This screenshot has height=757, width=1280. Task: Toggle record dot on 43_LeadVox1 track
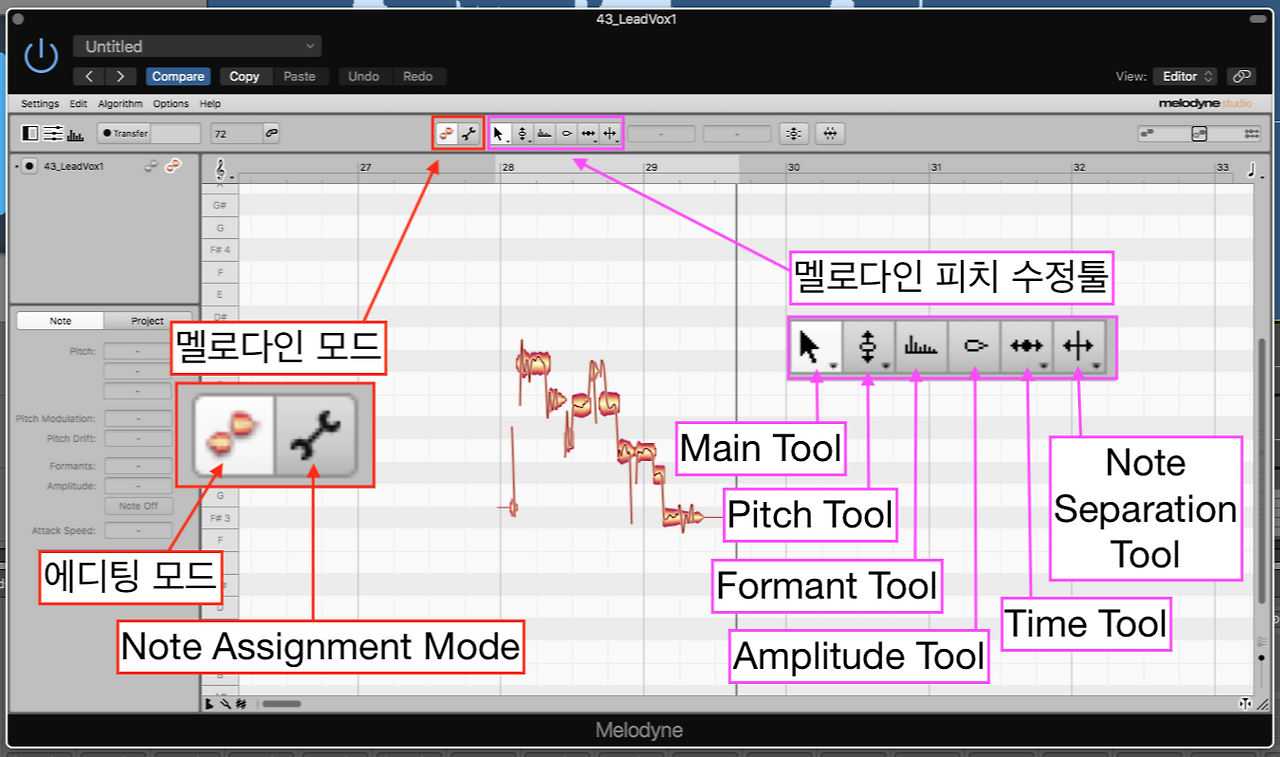(x=30, y=166)
